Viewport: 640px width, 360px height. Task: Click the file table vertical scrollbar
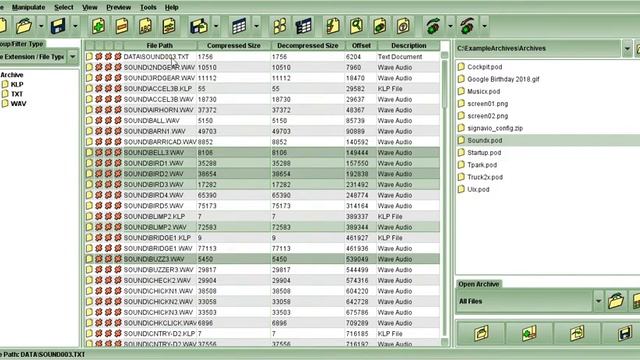click(444, 199)
